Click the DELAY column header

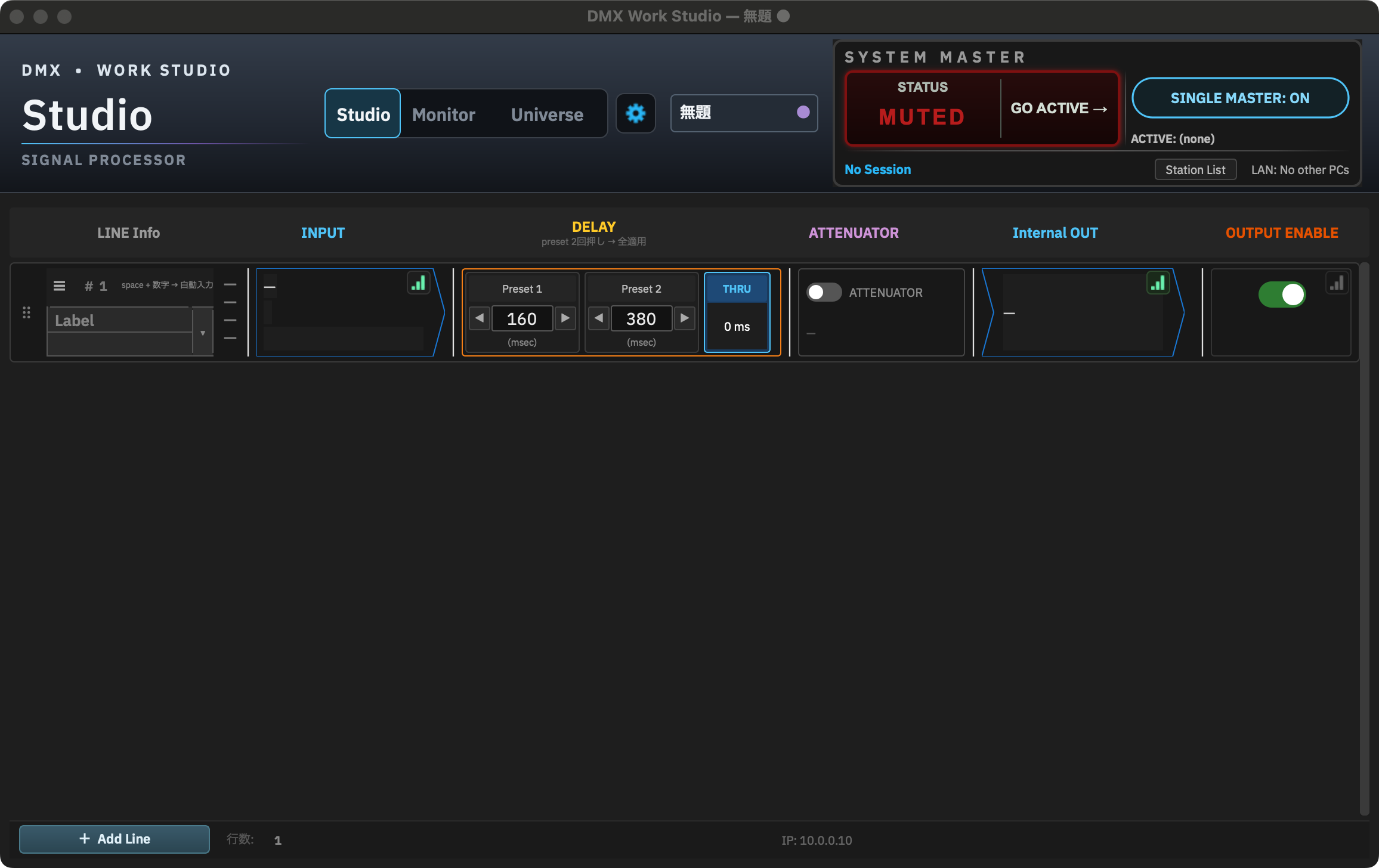[x=593, y=227]
